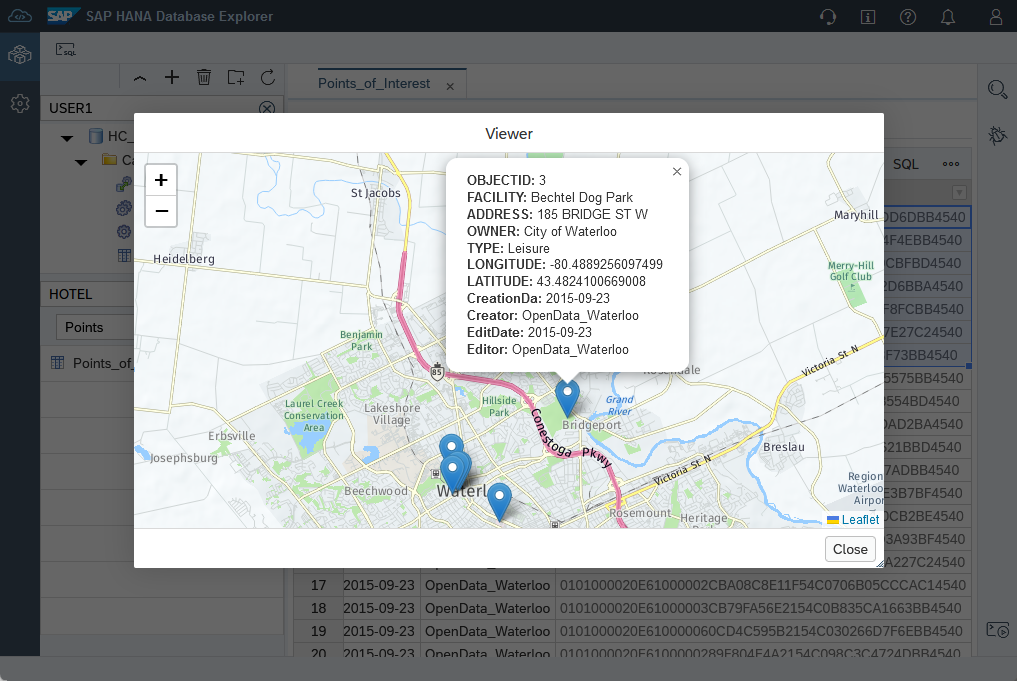Open the SQL console icon
1017x681 pixels.
pos(66,49)
